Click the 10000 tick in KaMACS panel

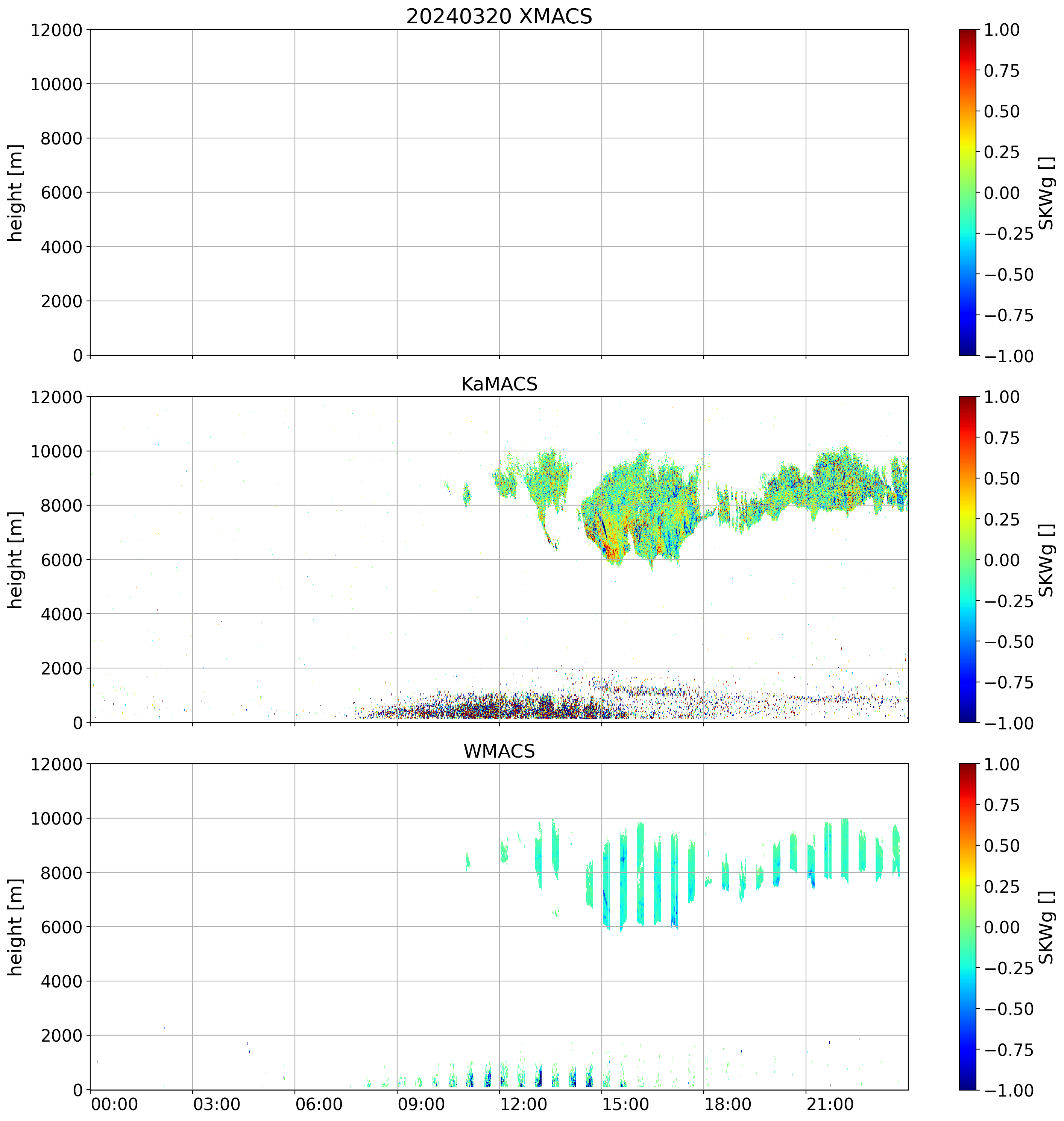tap(56, 451)
